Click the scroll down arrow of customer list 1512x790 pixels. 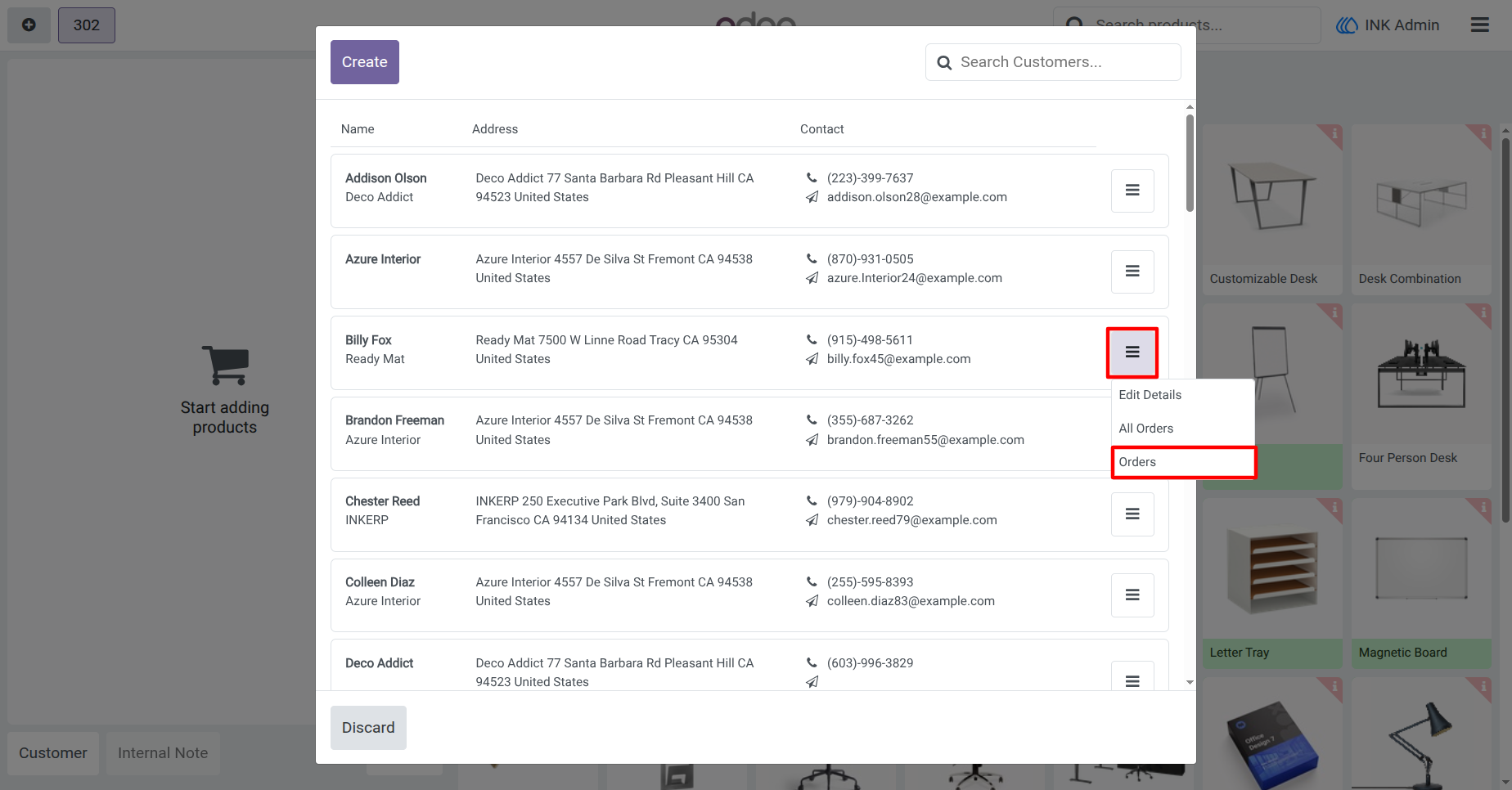[1190, 682]
